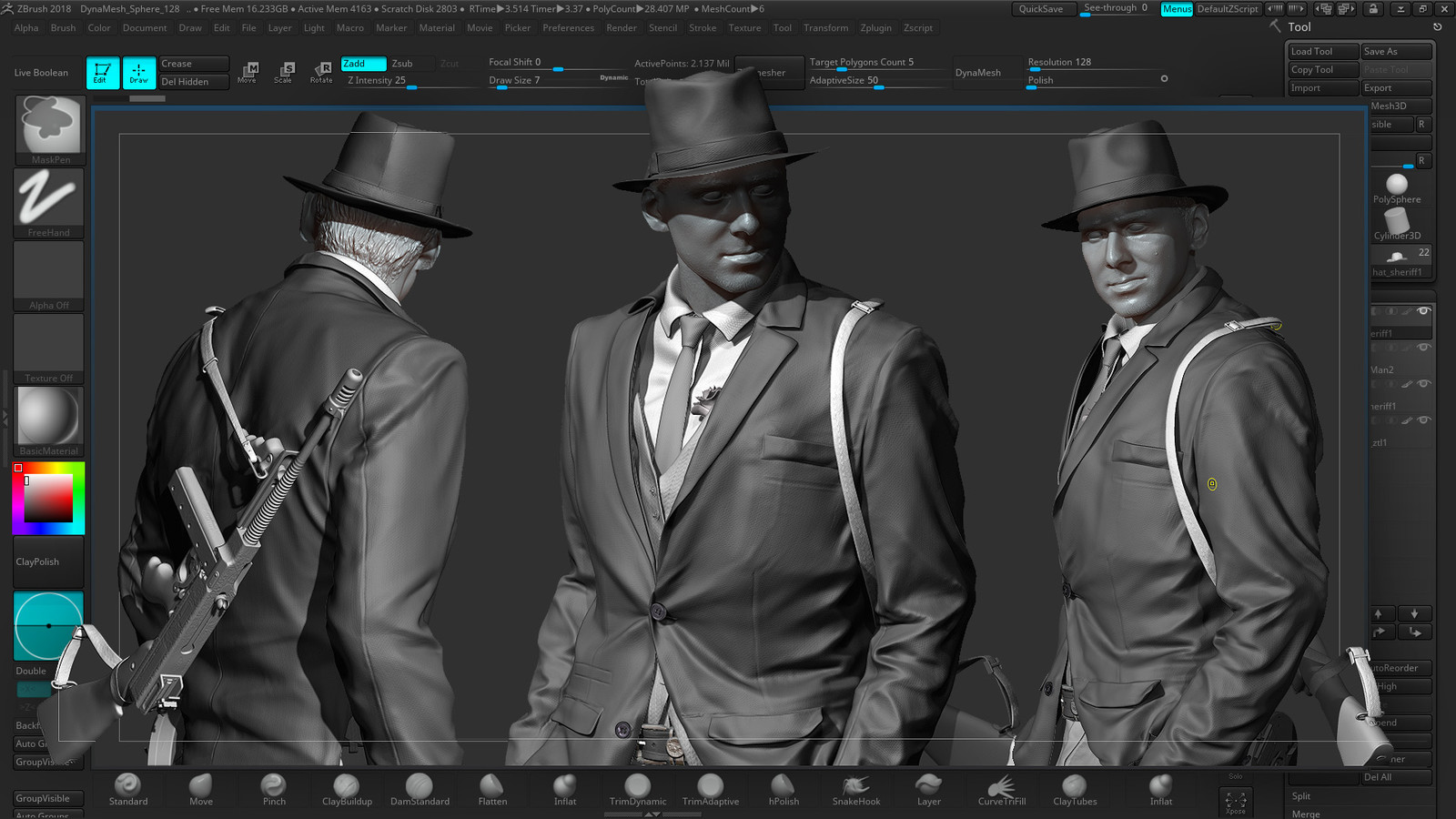Image resolution: width=1456 pixels, height=819 pixels.
Task: Select the PolySphere tool thumbnail
Action: point(1396,185)
